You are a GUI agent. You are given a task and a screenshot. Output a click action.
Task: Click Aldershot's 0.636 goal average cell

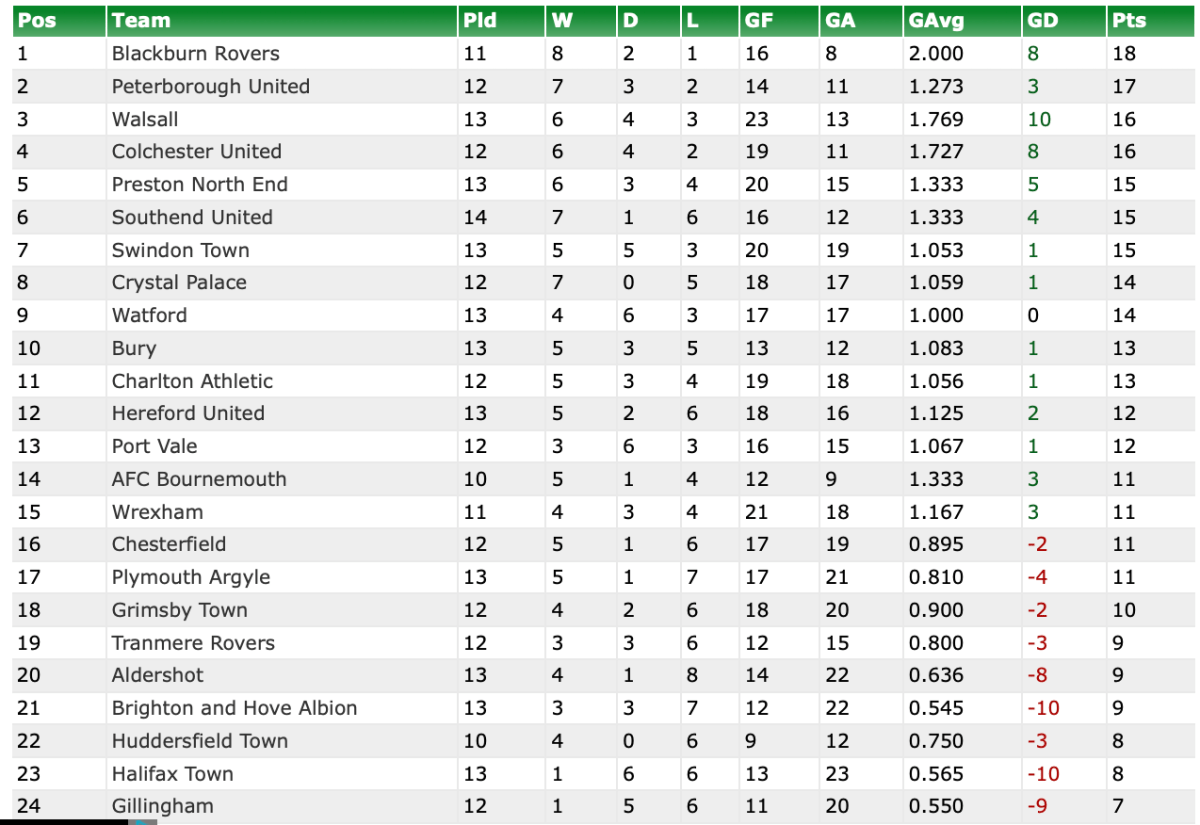click(936, 675)
